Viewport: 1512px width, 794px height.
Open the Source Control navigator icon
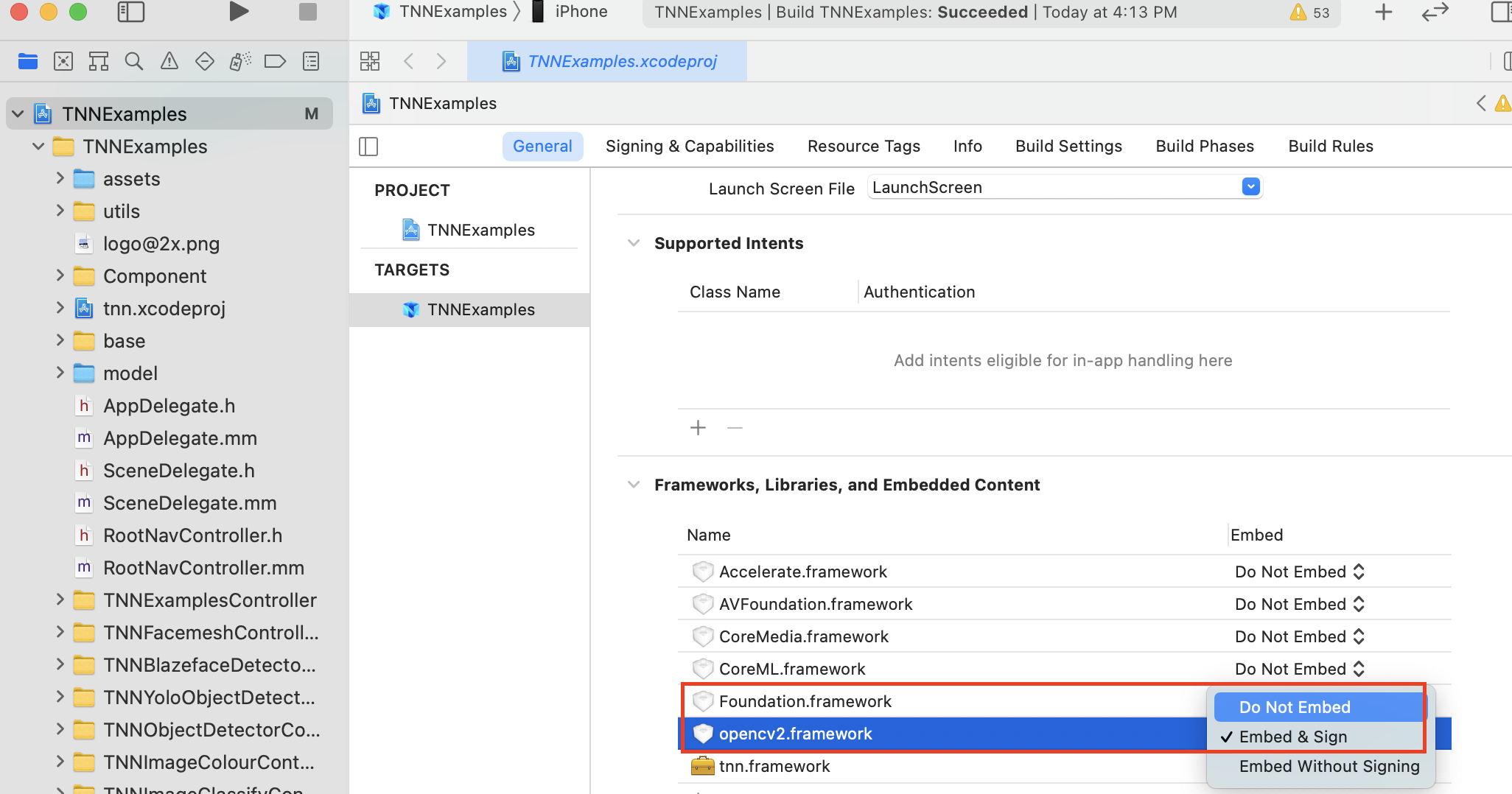[x=63, y=61]
